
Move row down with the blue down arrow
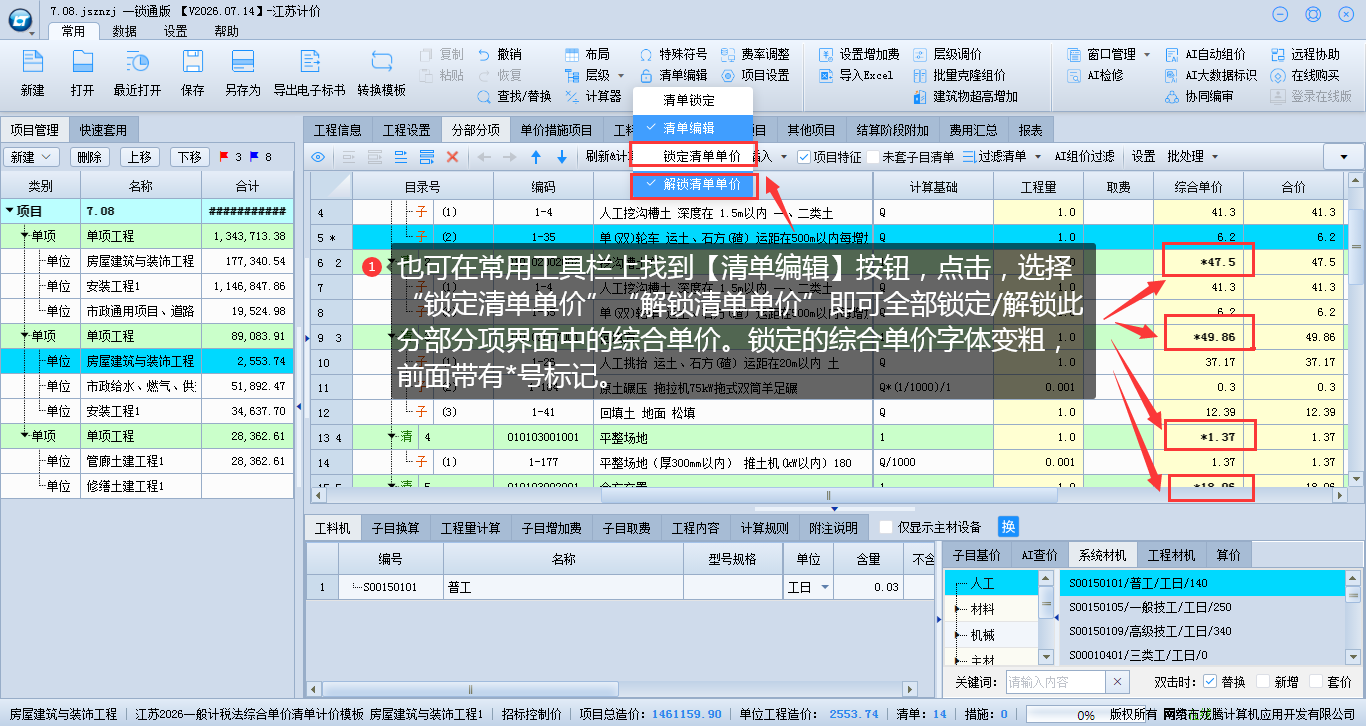562,157
